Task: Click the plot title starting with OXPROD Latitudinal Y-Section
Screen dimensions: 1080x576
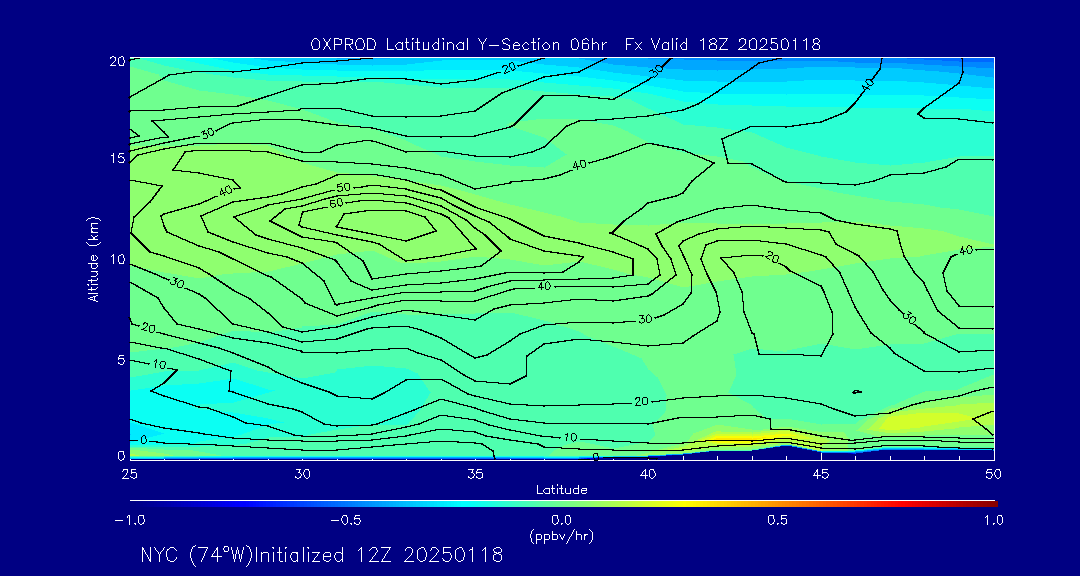Action: tap(565, 45)
